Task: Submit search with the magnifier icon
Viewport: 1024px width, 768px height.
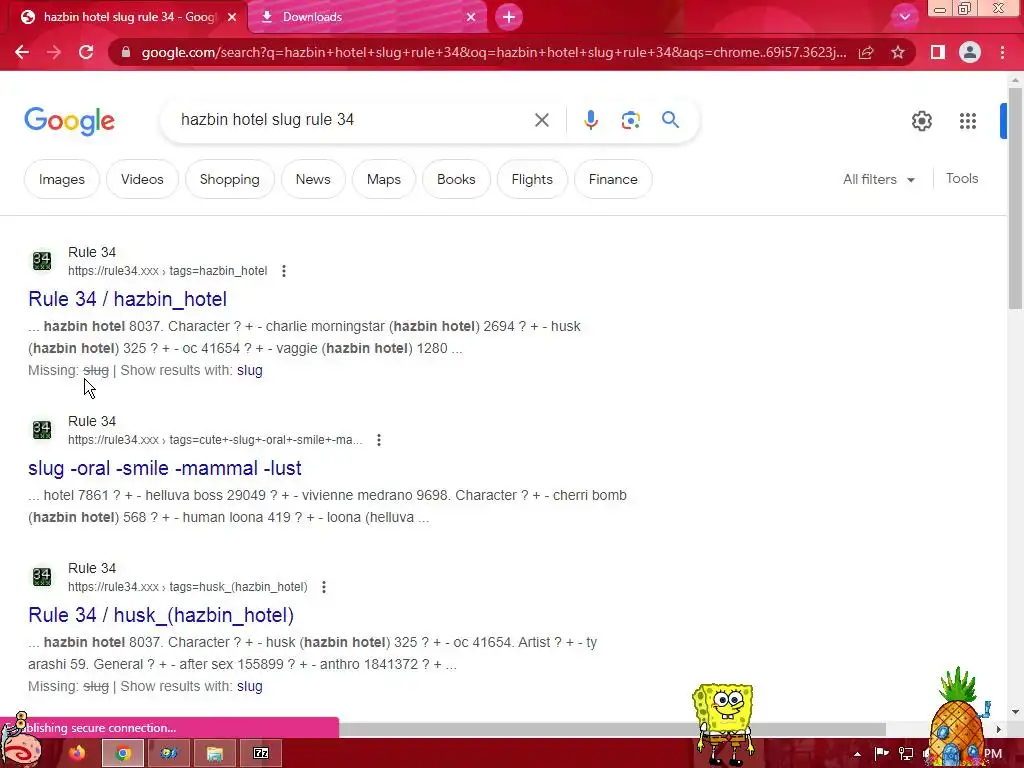Action: pyautogui.click(x=670, y=120)
